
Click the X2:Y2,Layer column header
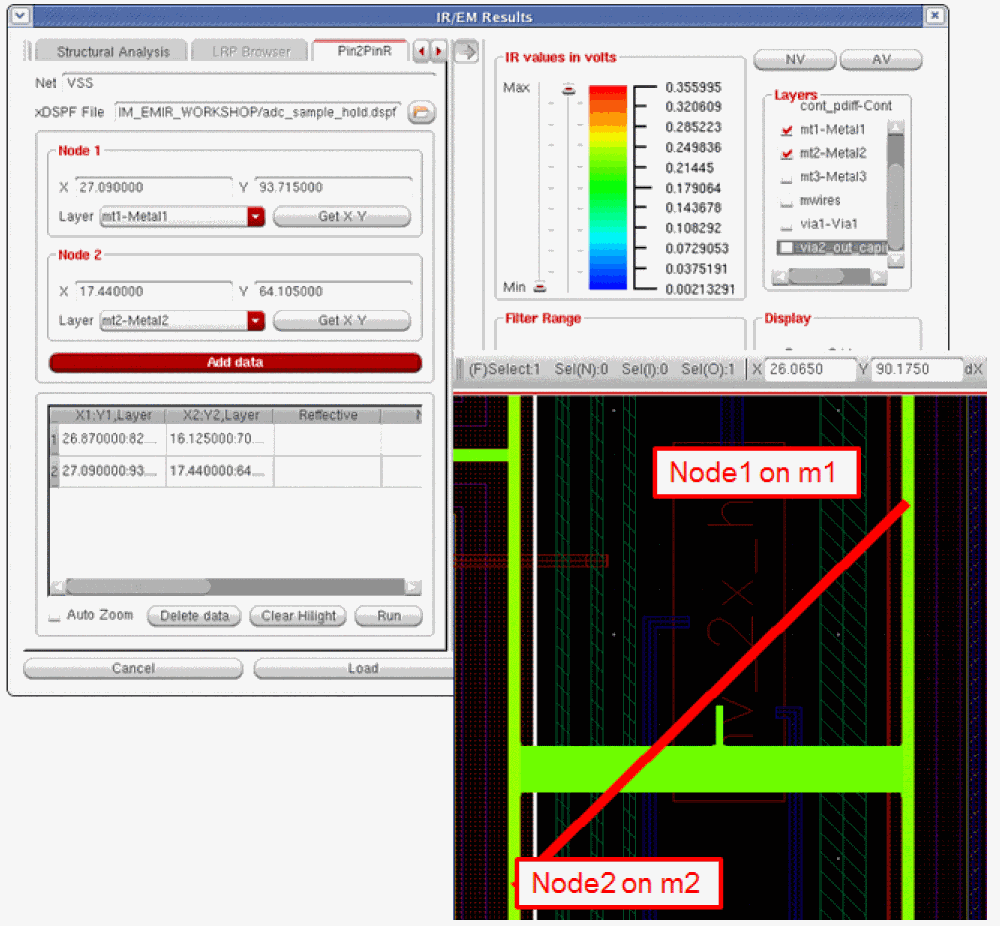220,416
